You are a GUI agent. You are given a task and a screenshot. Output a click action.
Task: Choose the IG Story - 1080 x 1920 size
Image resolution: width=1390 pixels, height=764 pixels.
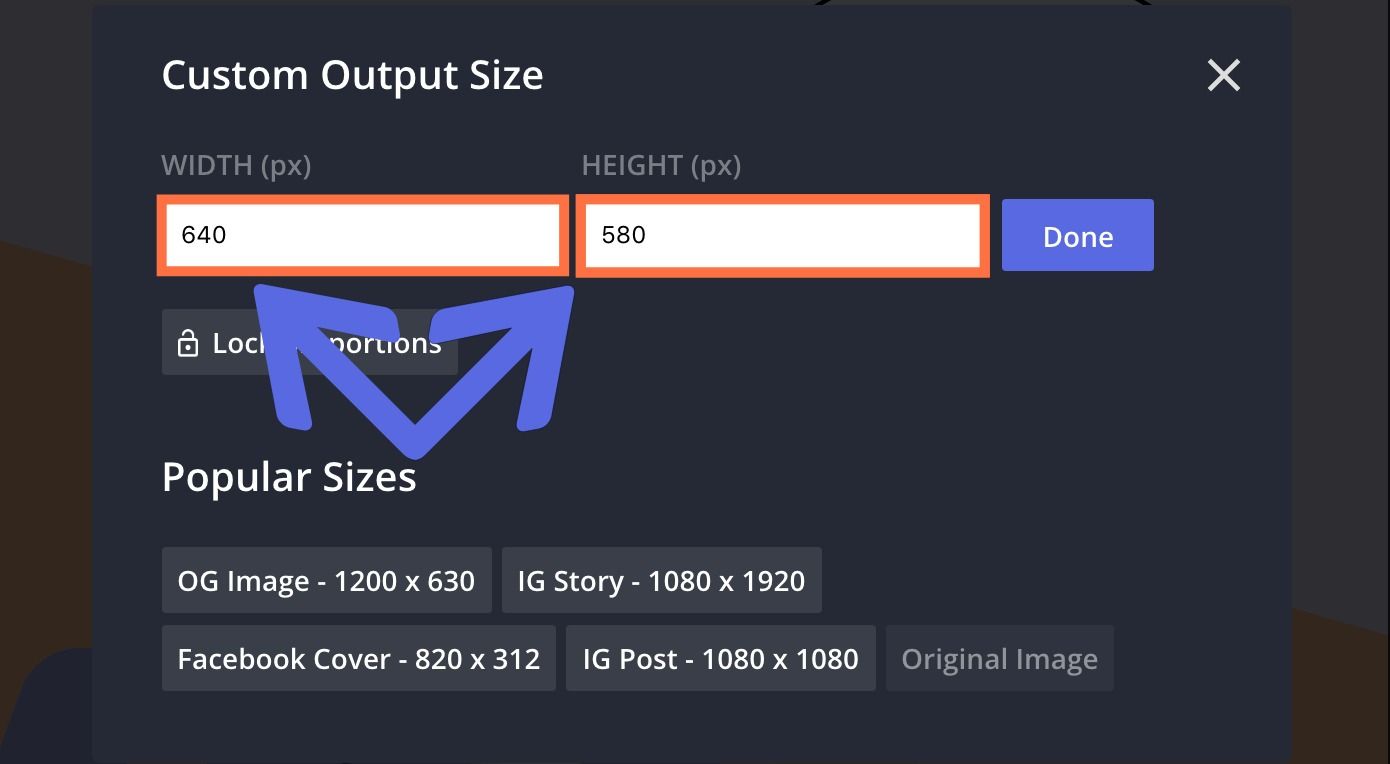pyautogui.click(x=661, y=581)
